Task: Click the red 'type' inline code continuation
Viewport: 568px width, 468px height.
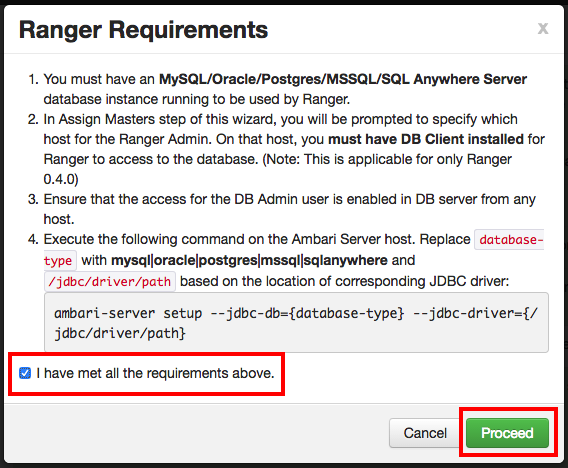Action: pyautogui.click(x=60, y=260)
